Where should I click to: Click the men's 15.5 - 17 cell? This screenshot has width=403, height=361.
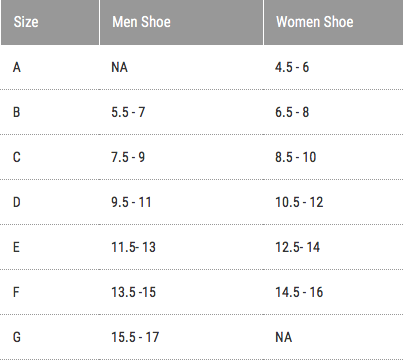tap(135, 337)
